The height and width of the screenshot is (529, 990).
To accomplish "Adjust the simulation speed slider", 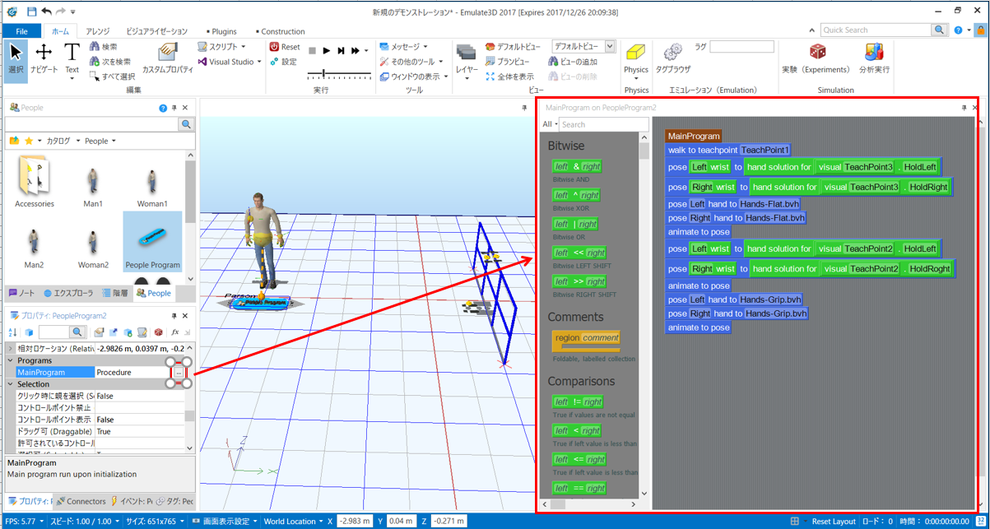I will tap(323, 74).
